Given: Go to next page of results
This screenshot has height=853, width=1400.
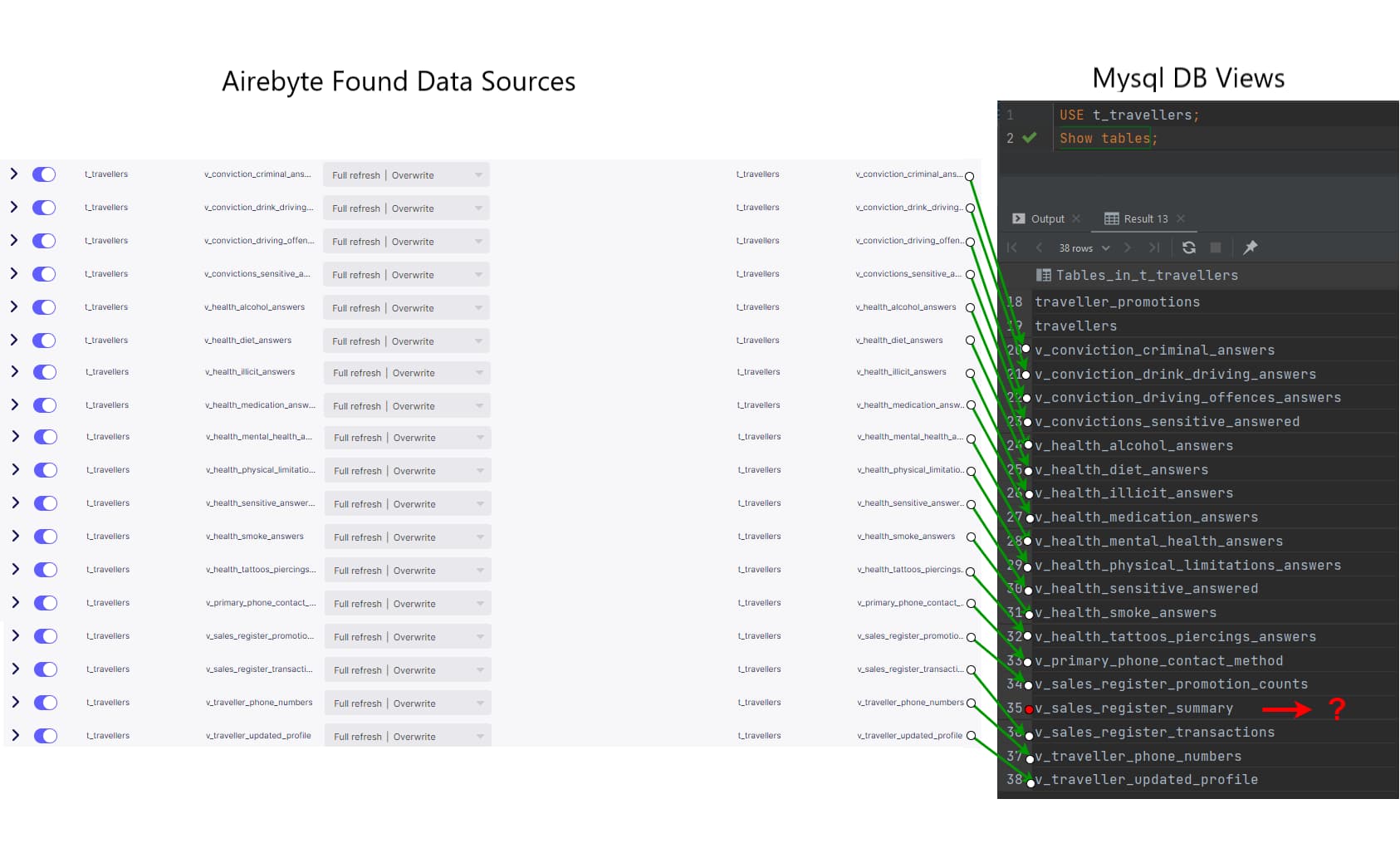Looking at the screenshot, I should point(1127,248).
